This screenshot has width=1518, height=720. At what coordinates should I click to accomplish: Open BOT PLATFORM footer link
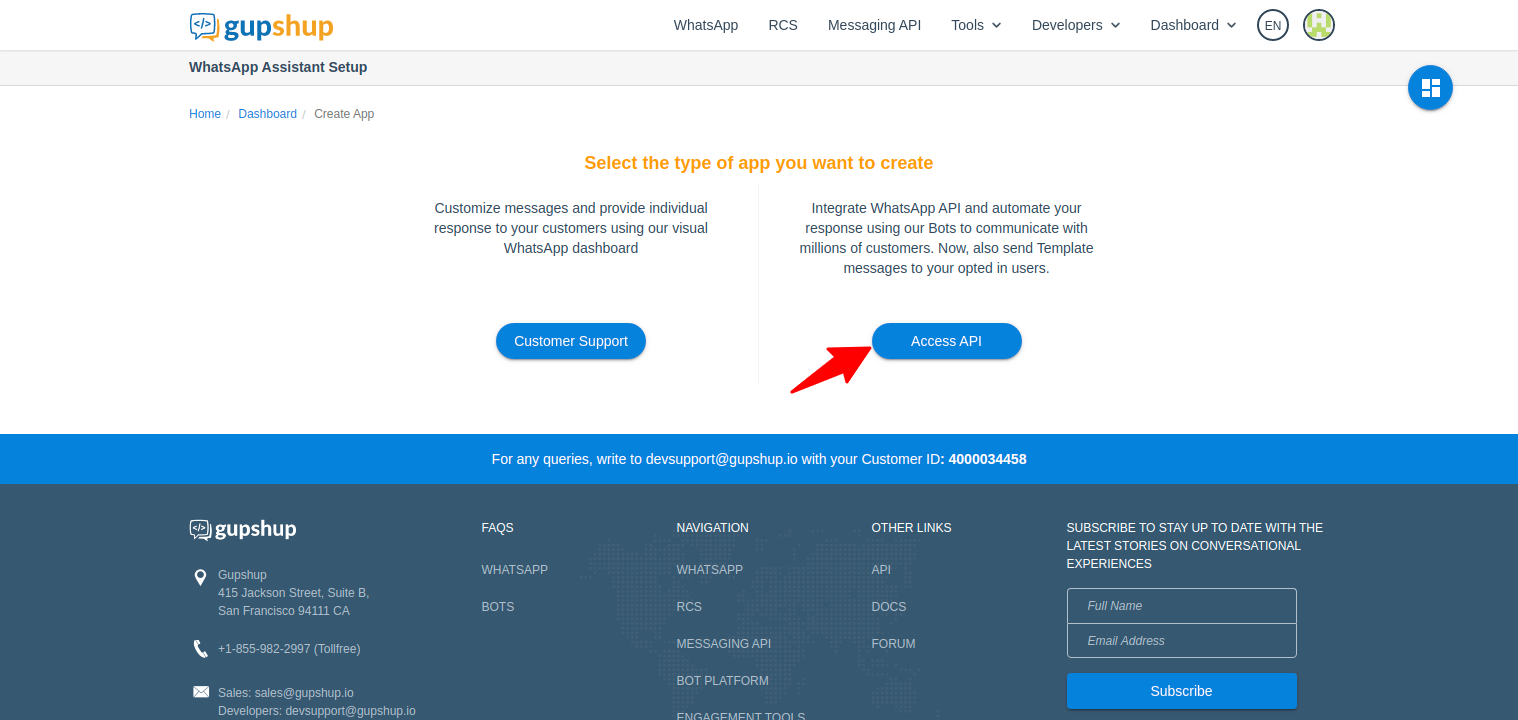pos(722,681)
